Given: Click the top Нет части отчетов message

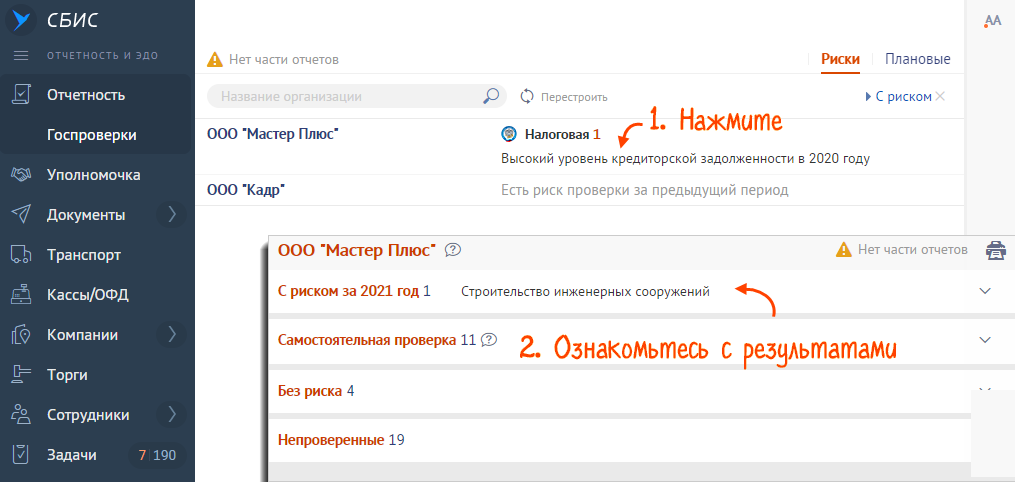Looking at the screenshot, I should click(x=284, y=60).
